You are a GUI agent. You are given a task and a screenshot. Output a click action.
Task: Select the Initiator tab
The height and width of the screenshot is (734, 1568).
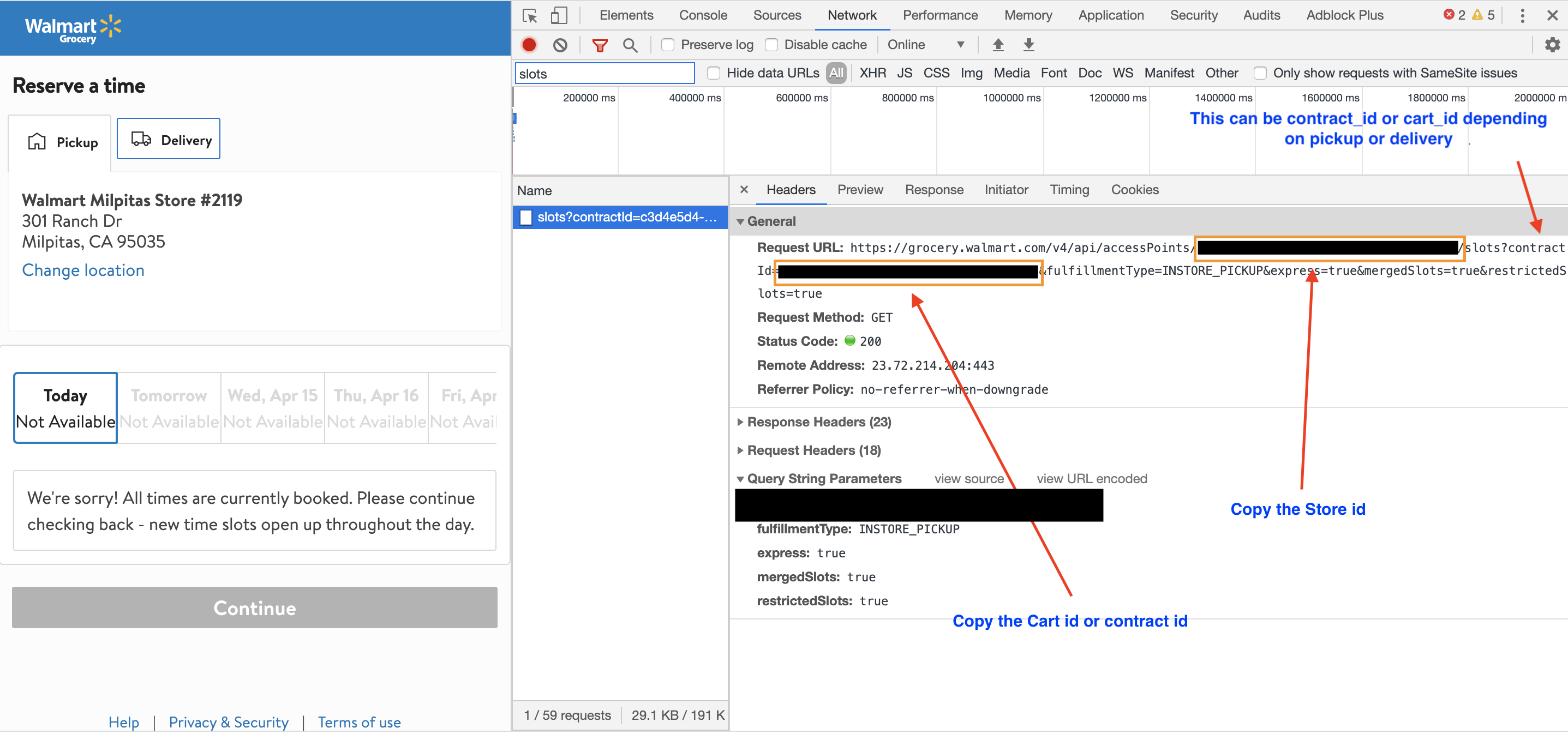click(1006, 189)
